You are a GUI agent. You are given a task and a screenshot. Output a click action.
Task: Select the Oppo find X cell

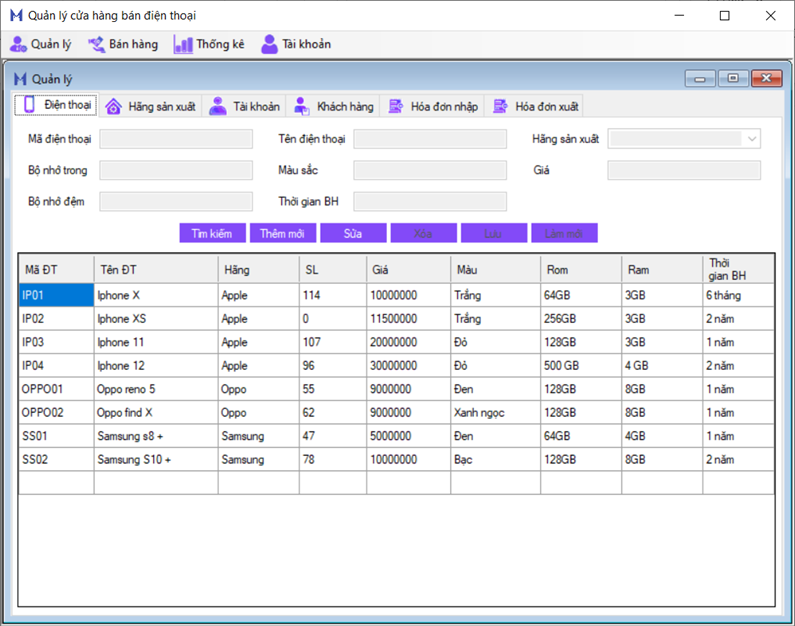coord(156,413)
